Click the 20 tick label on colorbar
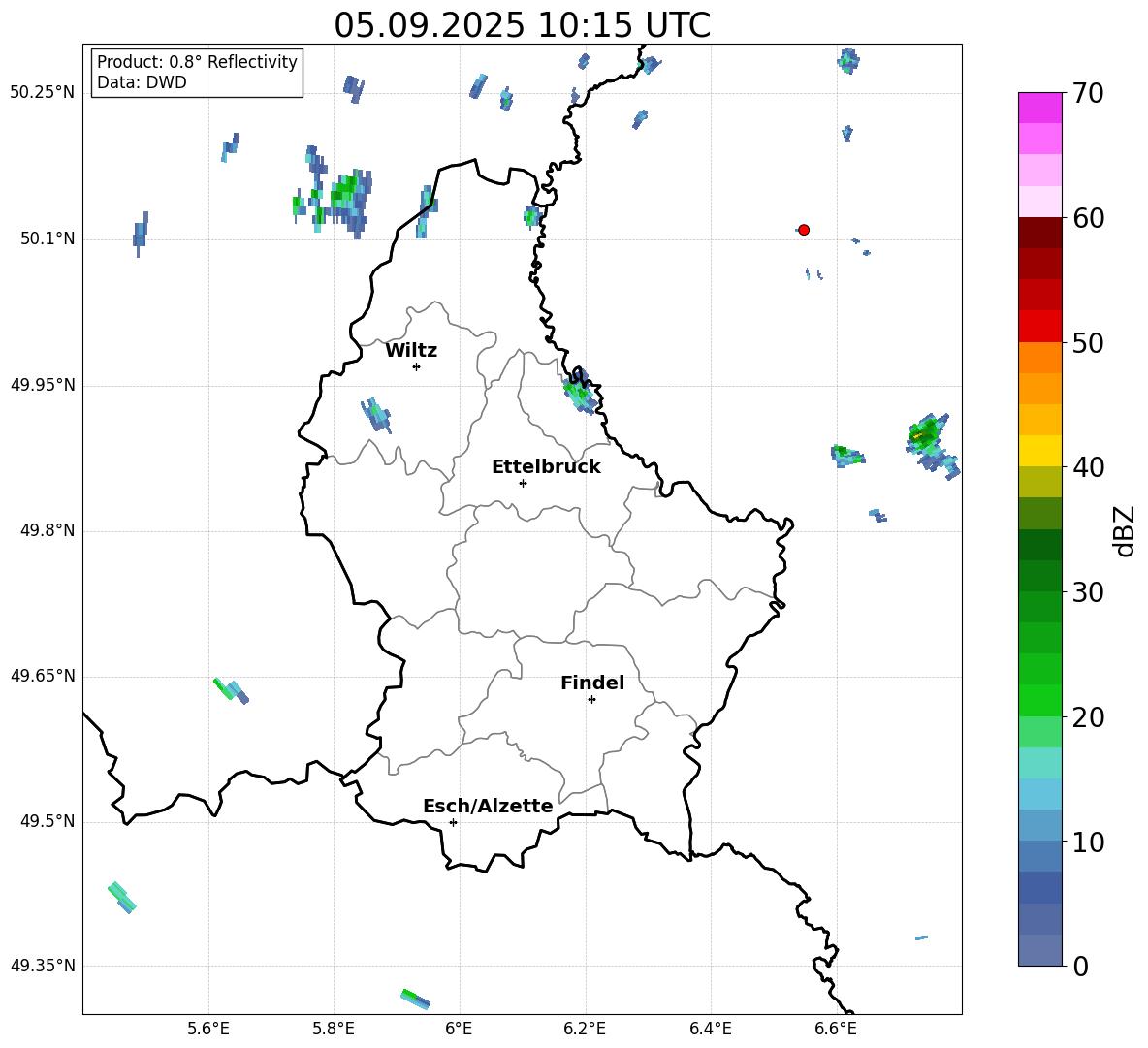 pos(1087,717)
